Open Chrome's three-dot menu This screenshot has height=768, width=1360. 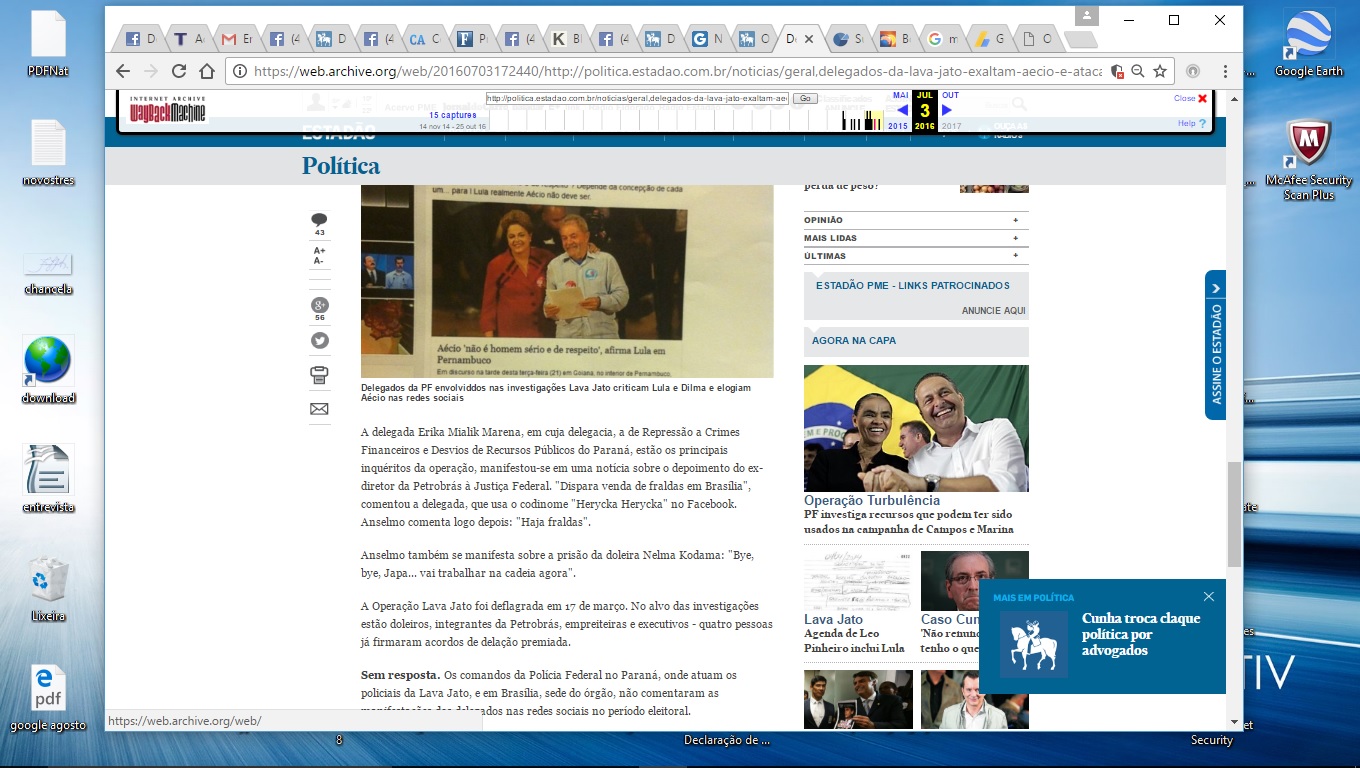(x=1225, y=71)
